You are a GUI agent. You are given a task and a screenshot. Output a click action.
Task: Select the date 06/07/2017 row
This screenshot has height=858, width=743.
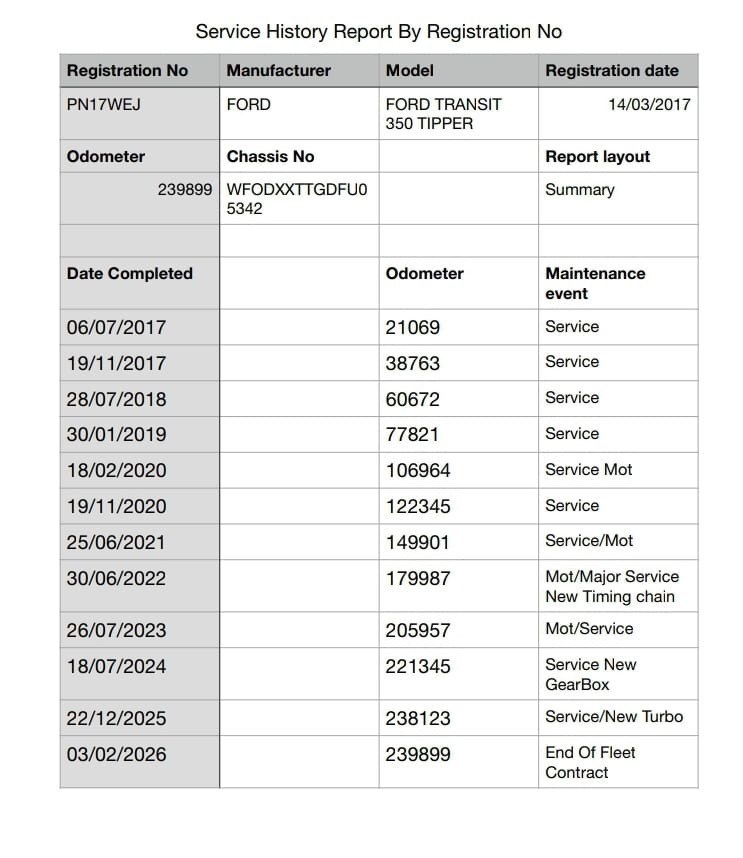117,328
